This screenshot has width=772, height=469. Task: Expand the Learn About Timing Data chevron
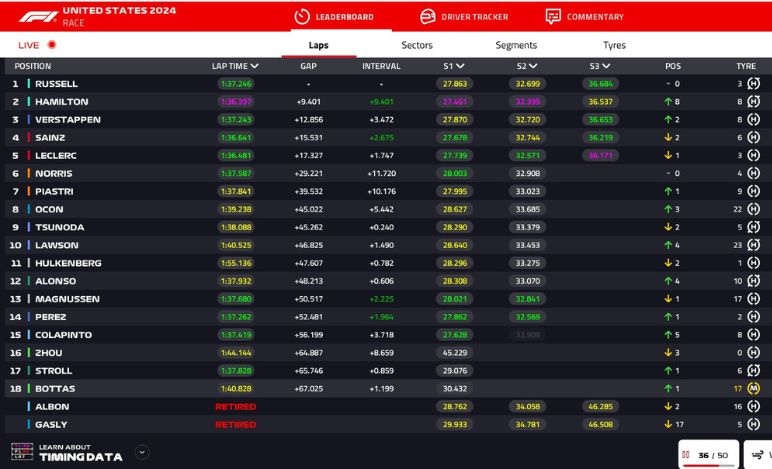tap(142, 452)
